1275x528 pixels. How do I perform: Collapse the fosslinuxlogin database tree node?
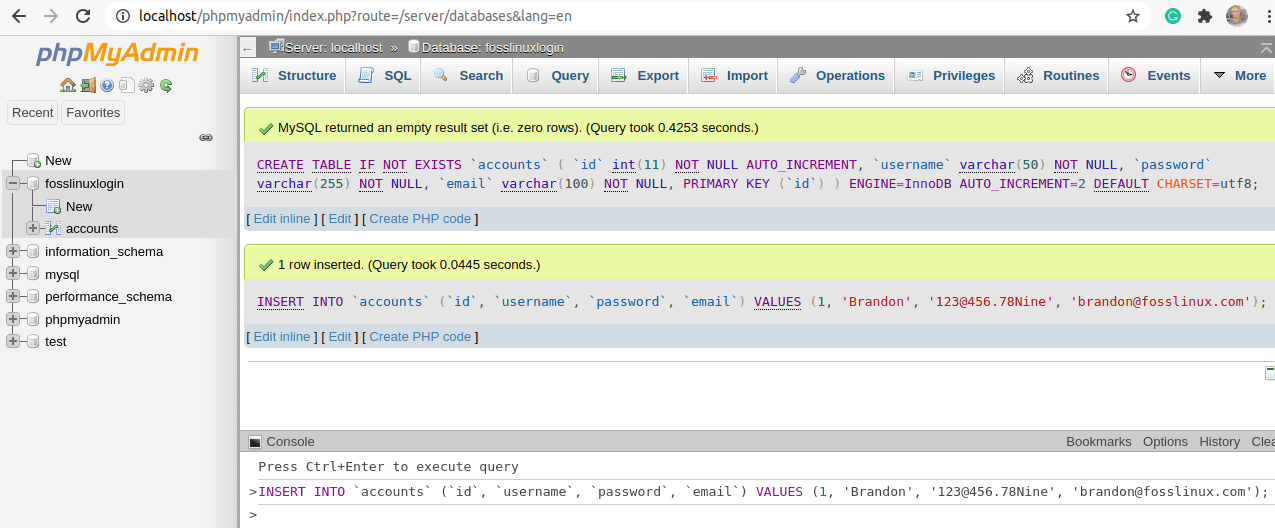(x=13, y=184)
